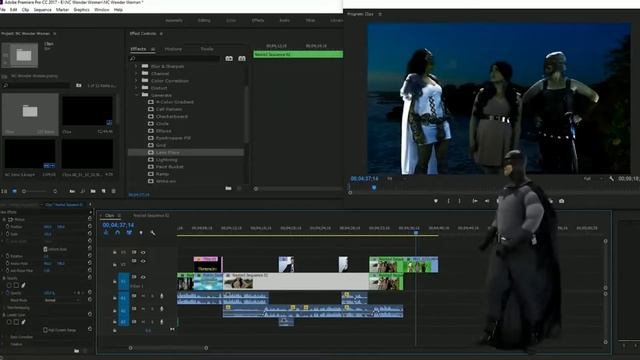The width and height of the screenshot is (640, 360).
Task: Click Add Marker in Program monitor transport
Action: [x=436, y=201]
